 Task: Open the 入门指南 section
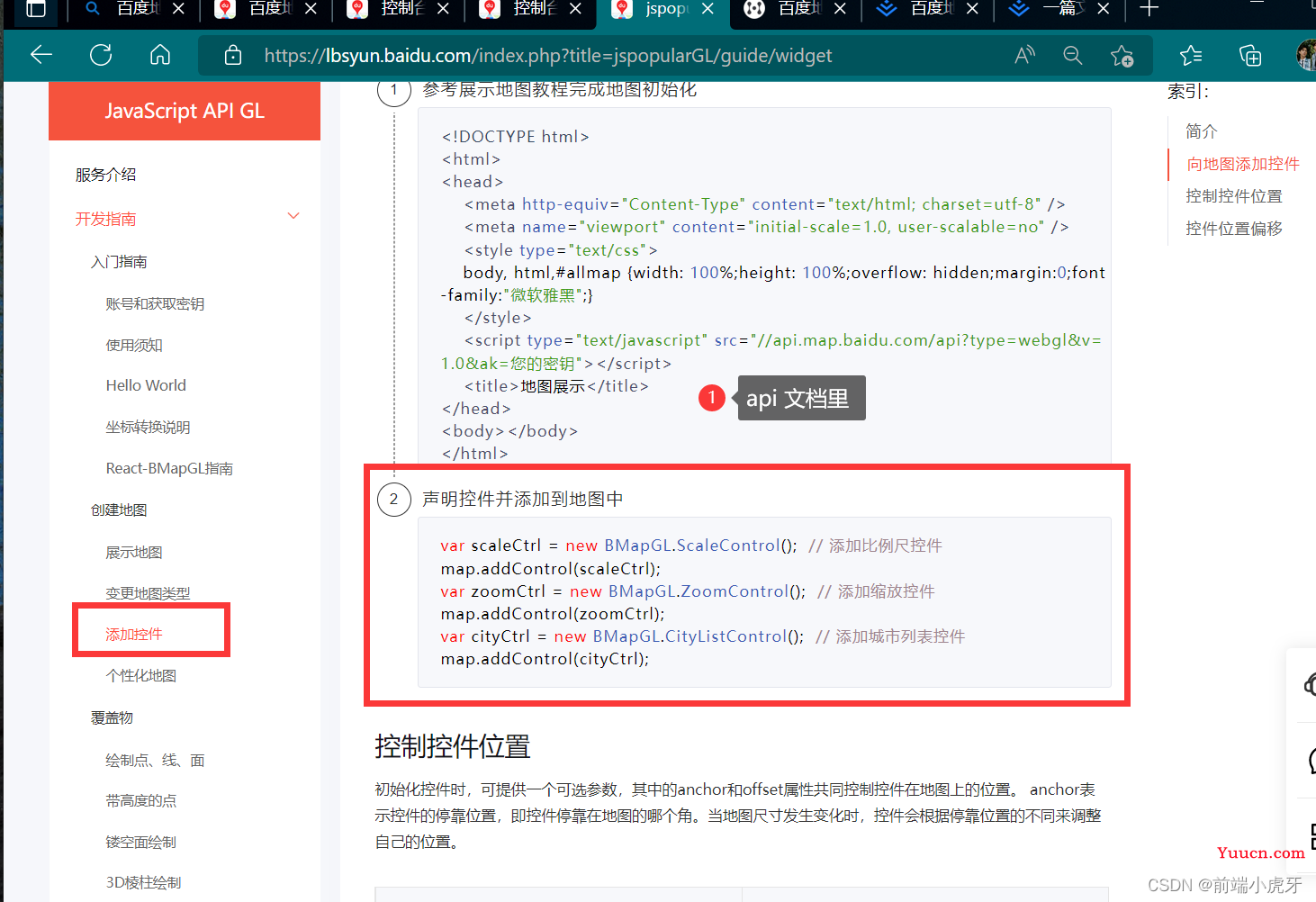pyautogui.click(x=119, y=262)
